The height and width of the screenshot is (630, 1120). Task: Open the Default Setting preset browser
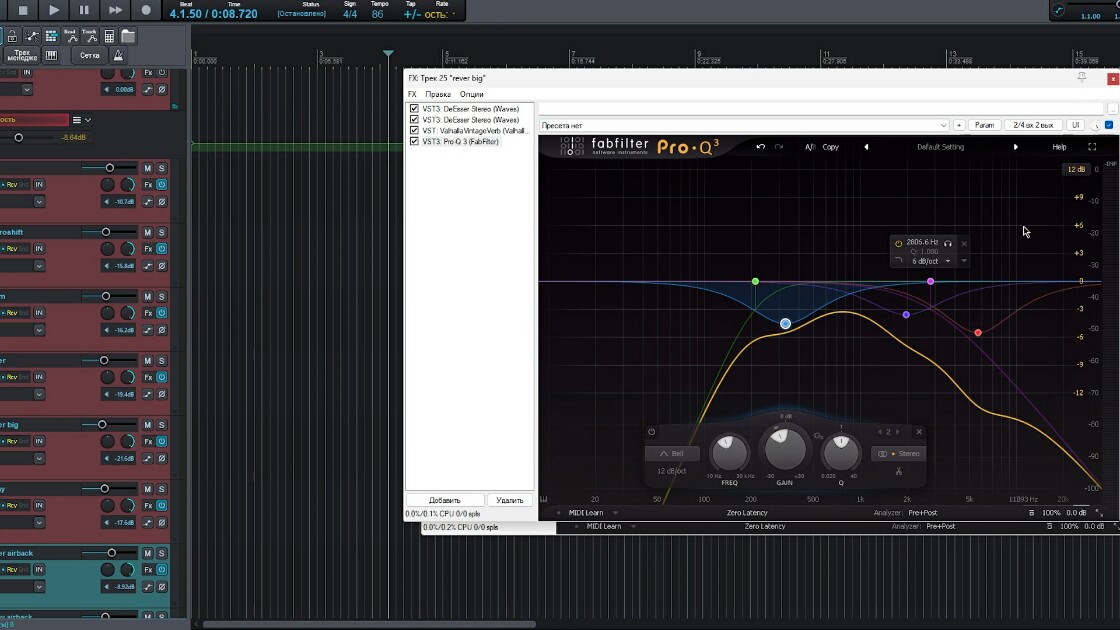(940, 147)
